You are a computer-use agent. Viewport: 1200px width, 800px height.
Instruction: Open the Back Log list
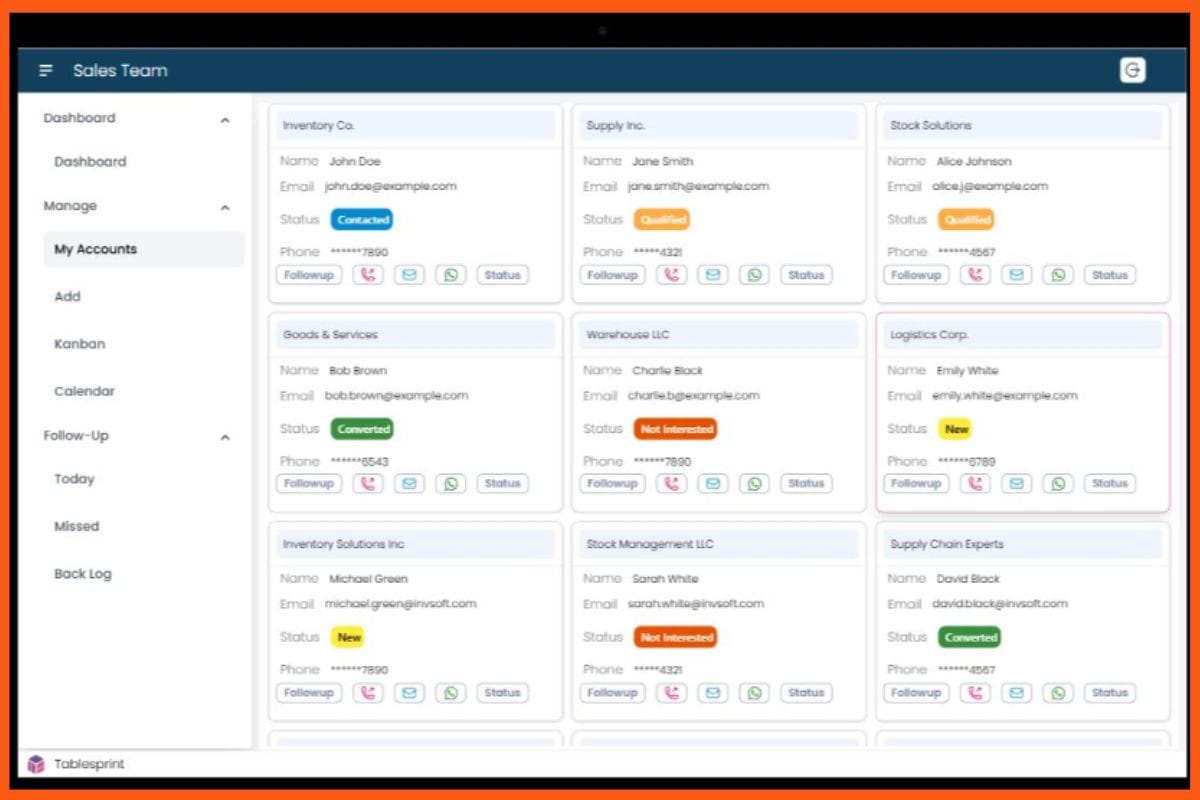[x=83, y=574]
